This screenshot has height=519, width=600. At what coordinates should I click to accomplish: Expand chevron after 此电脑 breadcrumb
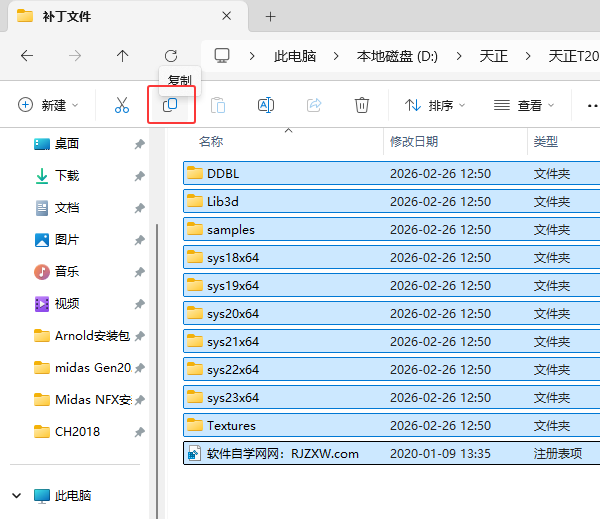click(x=336, y=56)
